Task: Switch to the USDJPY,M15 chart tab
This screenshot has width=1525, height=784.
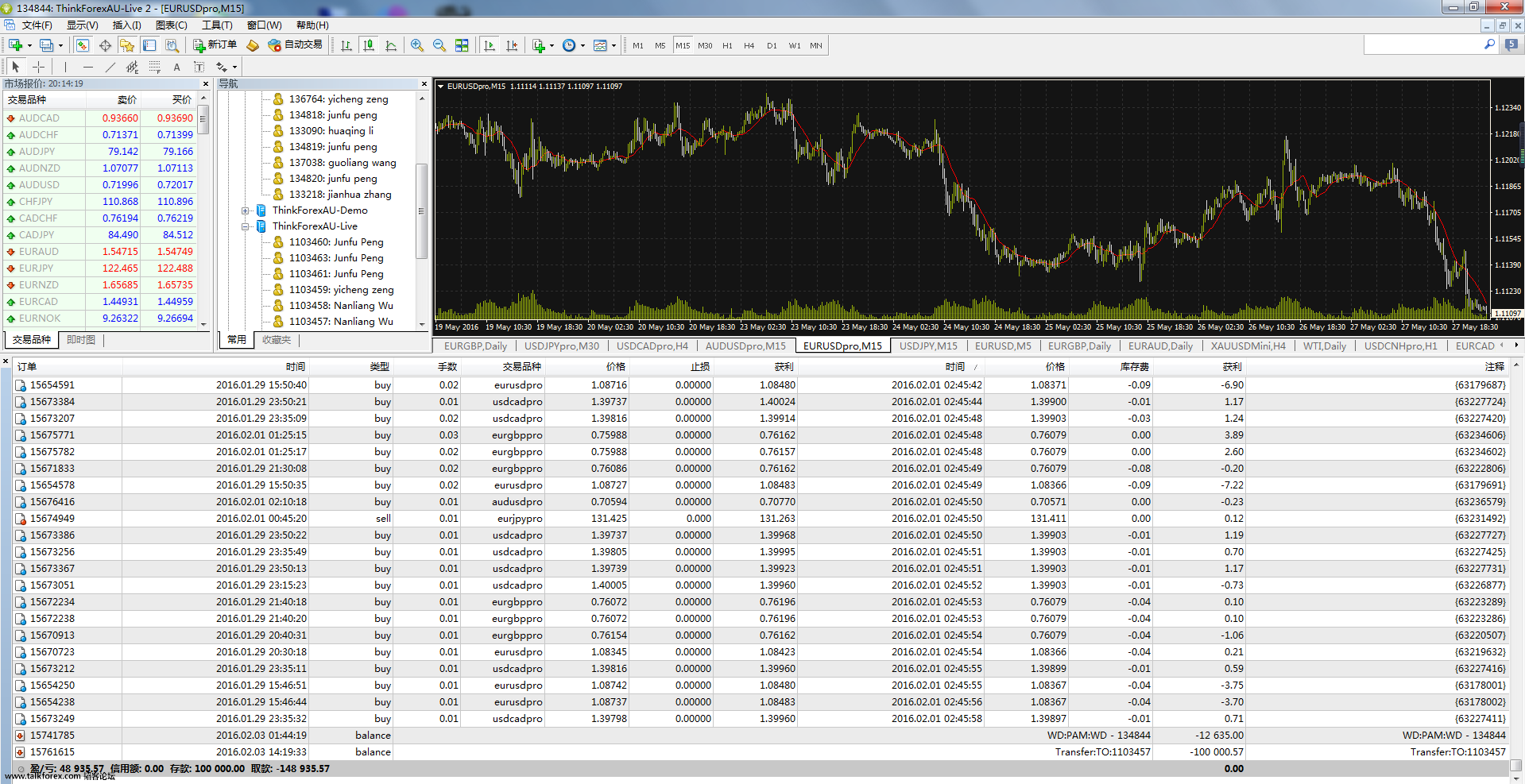Action: click(928, 346)
